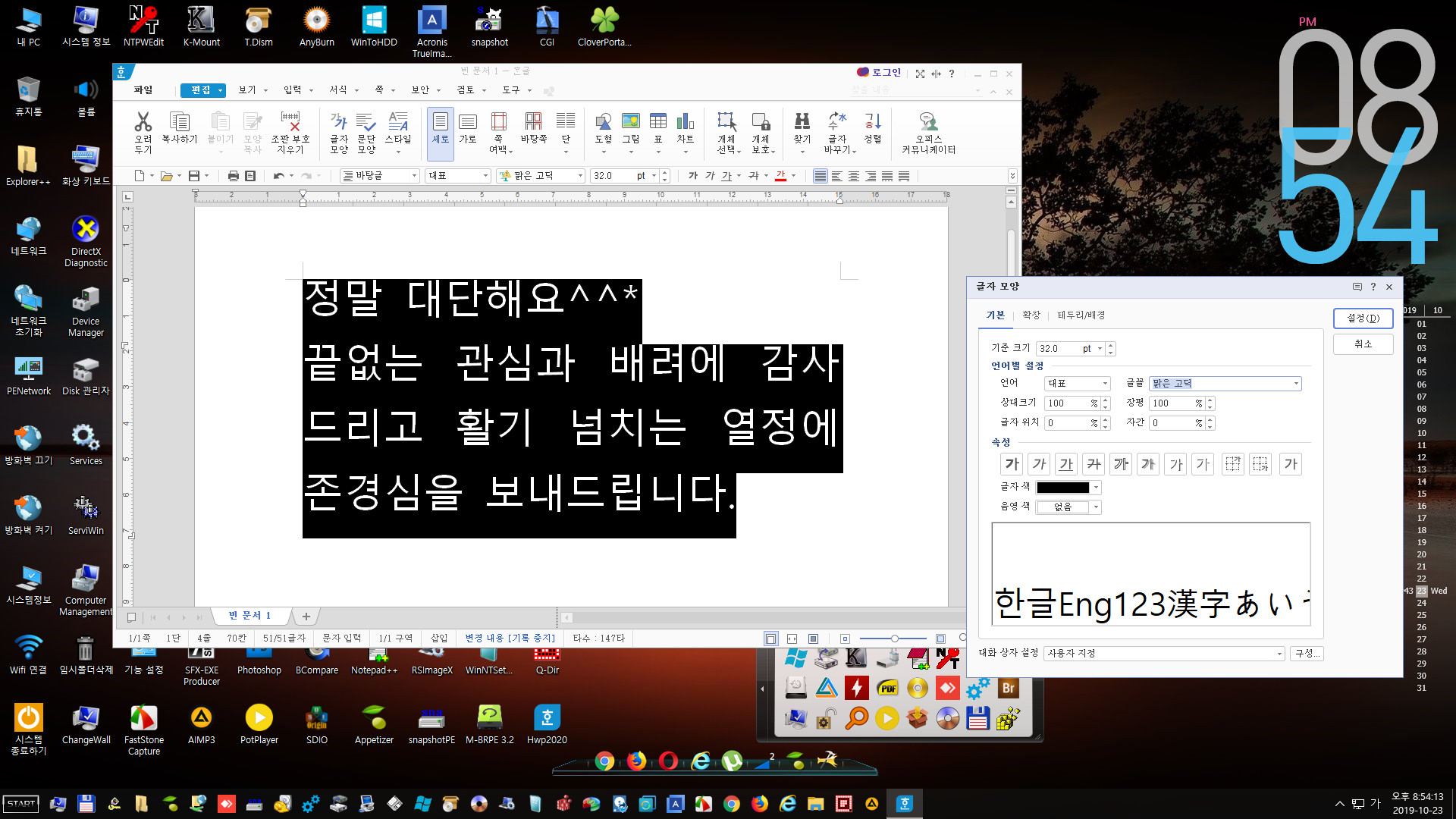Toggle subscript attribute in 글자 모양 dialog

1203,464
